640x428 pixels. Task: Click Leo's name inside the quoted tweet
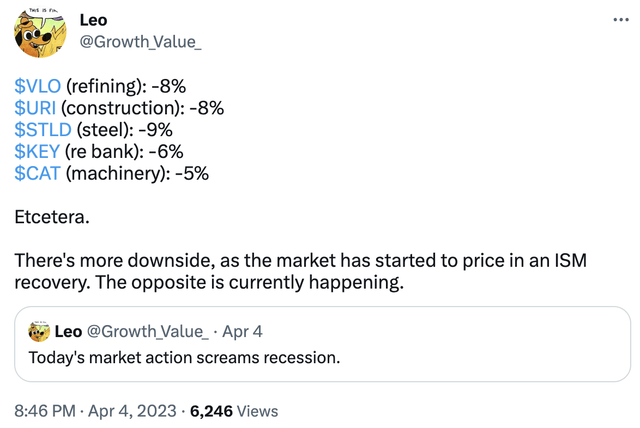point(68,332)
